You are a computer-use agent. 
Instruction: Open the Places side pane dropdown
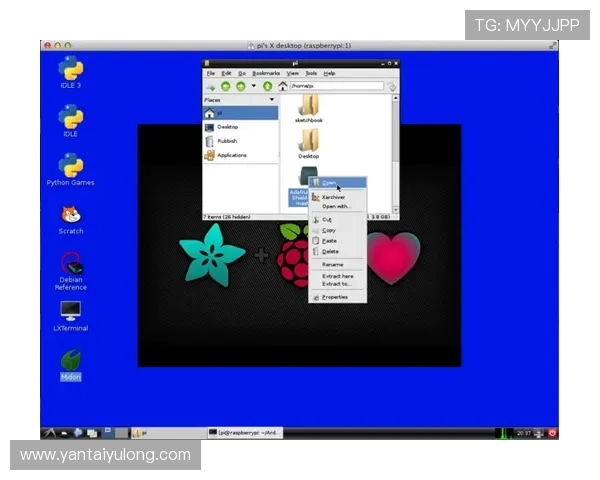coord(271,100)
